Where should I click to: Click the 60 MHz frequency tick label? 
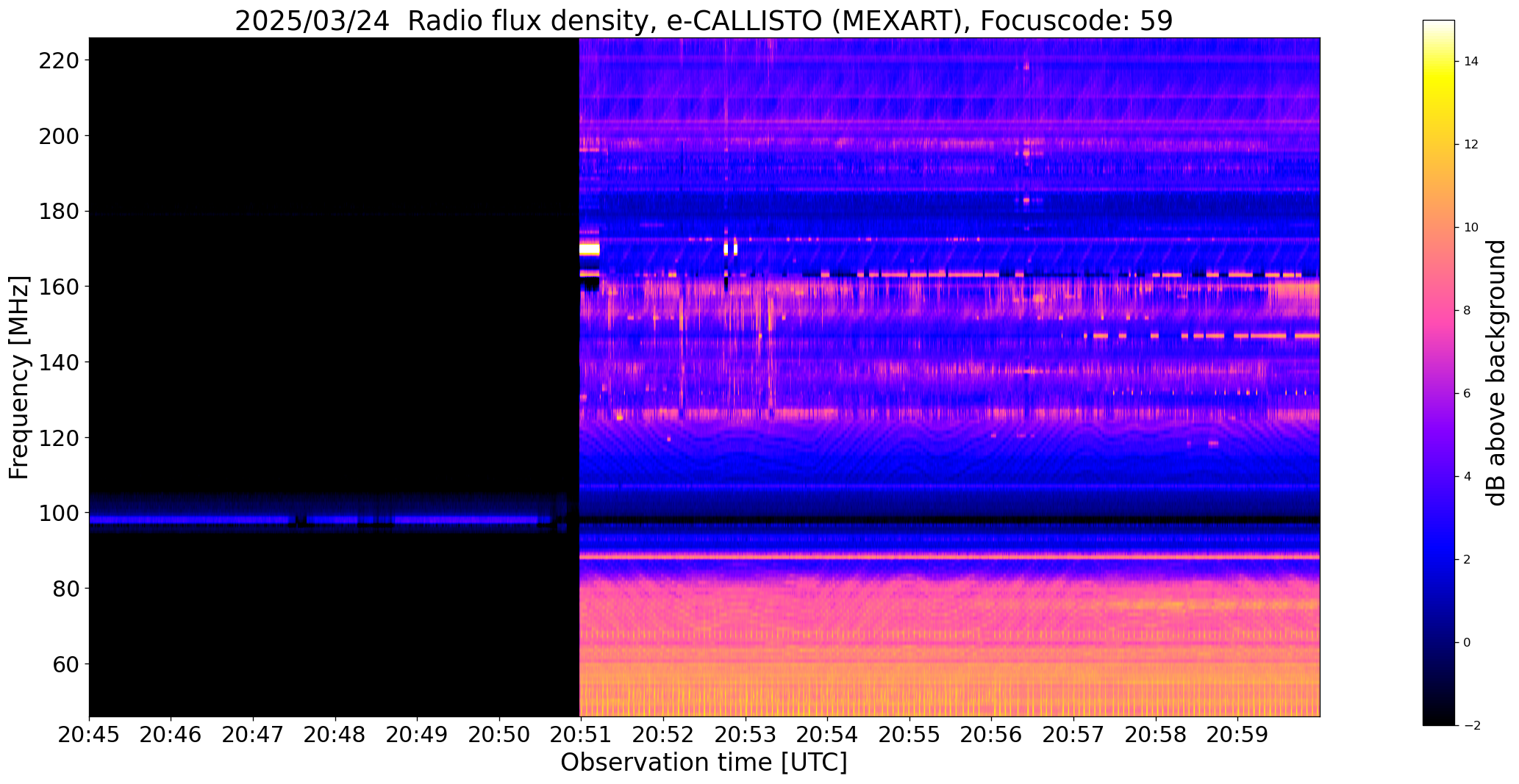pyautogui.click(x=65, y=664)
